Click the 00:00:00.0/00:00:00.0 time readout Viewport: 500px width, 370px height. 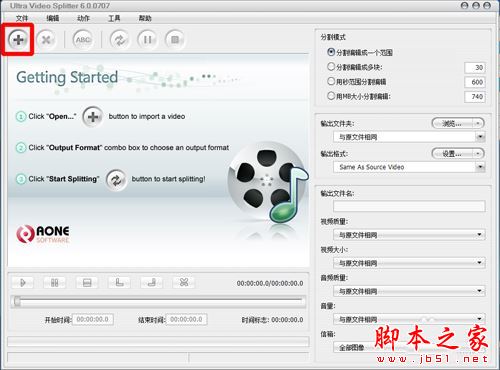pos(270,283)
